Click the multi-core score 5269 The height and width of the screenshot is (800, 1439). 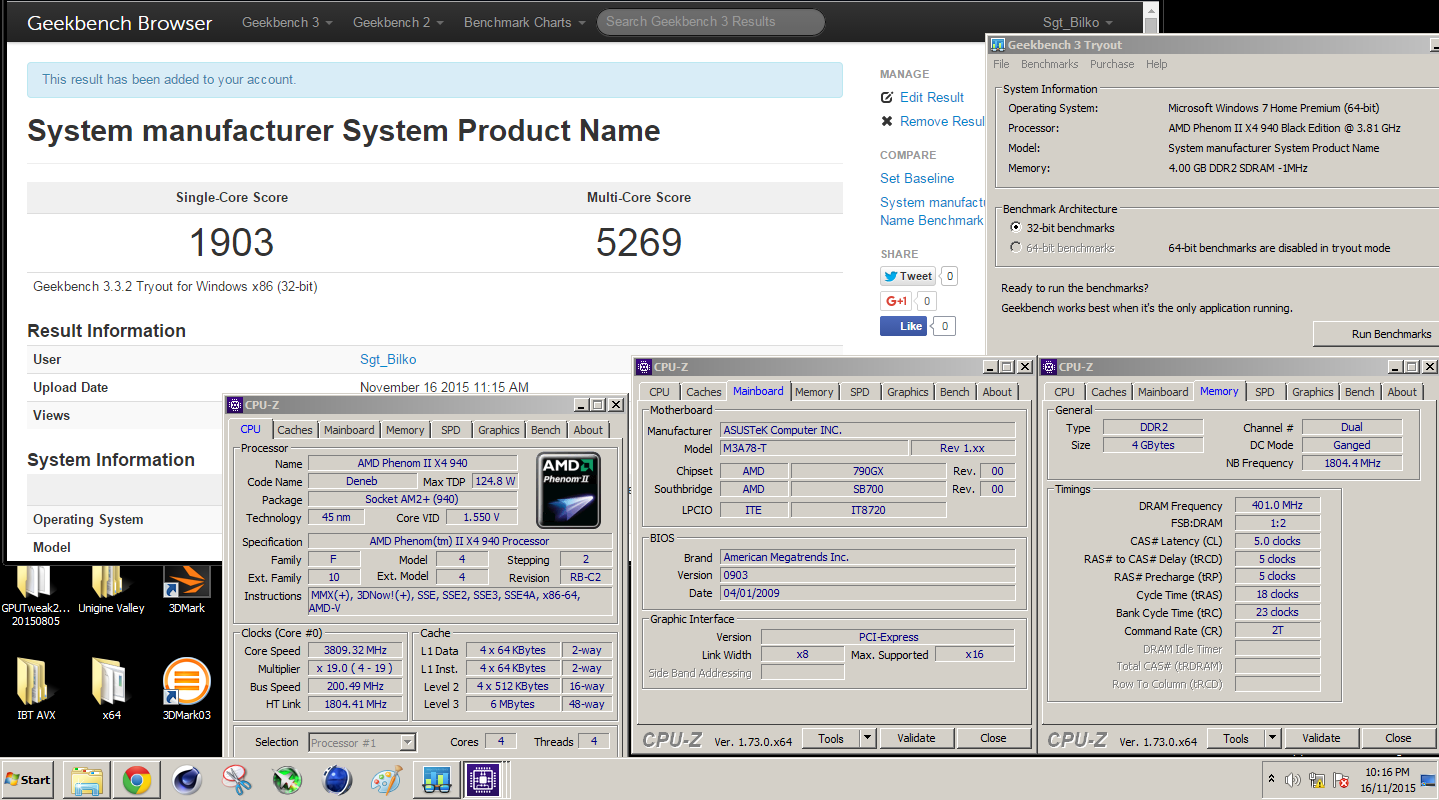pyautogui.click(x=638, y=242)
